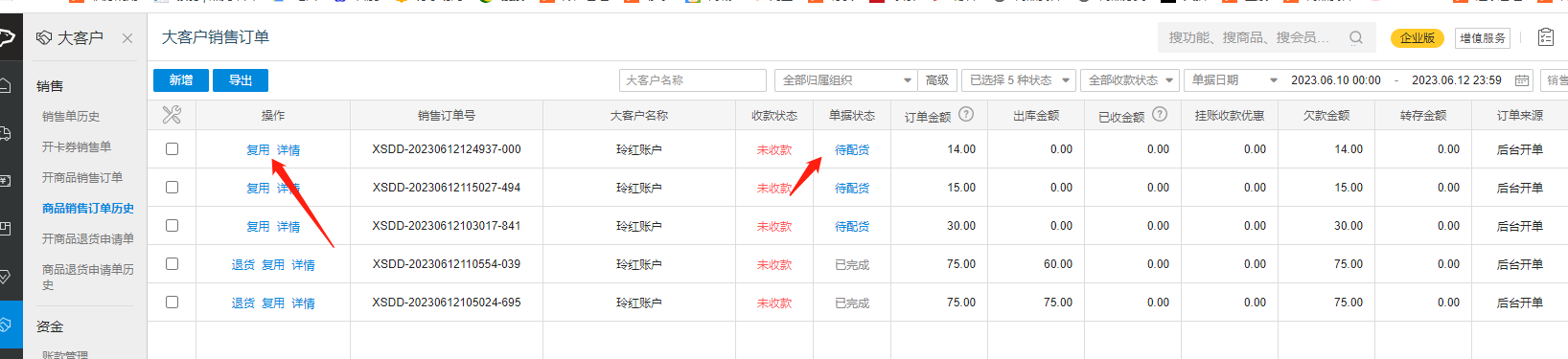This screenshot has height=359, width=1568.
Task: Click the end date 2023.06.12 23:59 field
Action: (x=1456, y=80)
